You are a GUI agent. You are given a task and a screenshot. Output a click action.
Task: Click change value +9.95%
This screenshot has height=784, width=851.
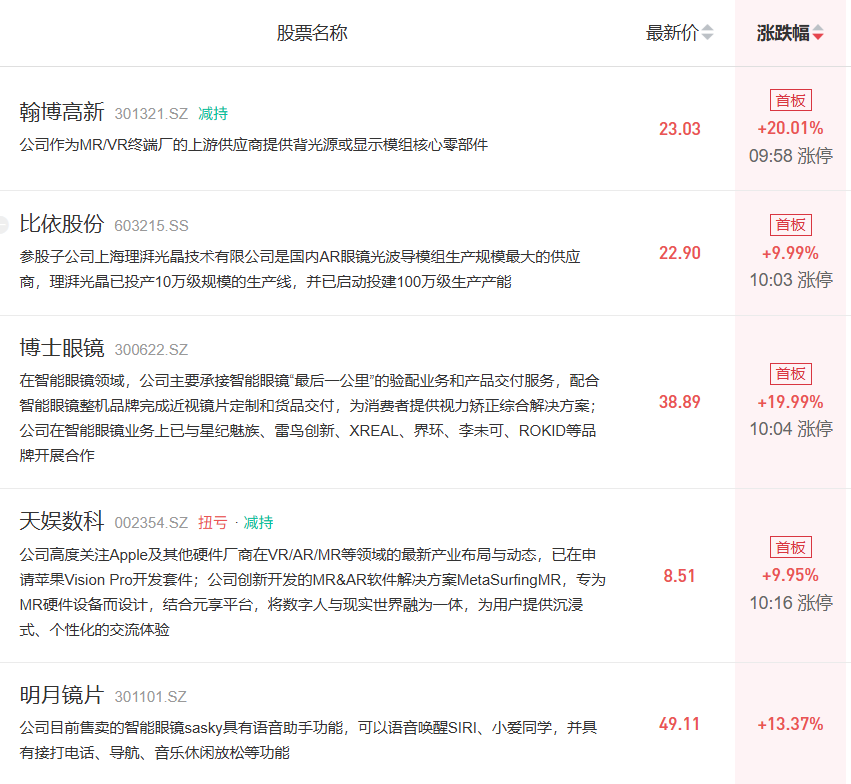[790, 575]
